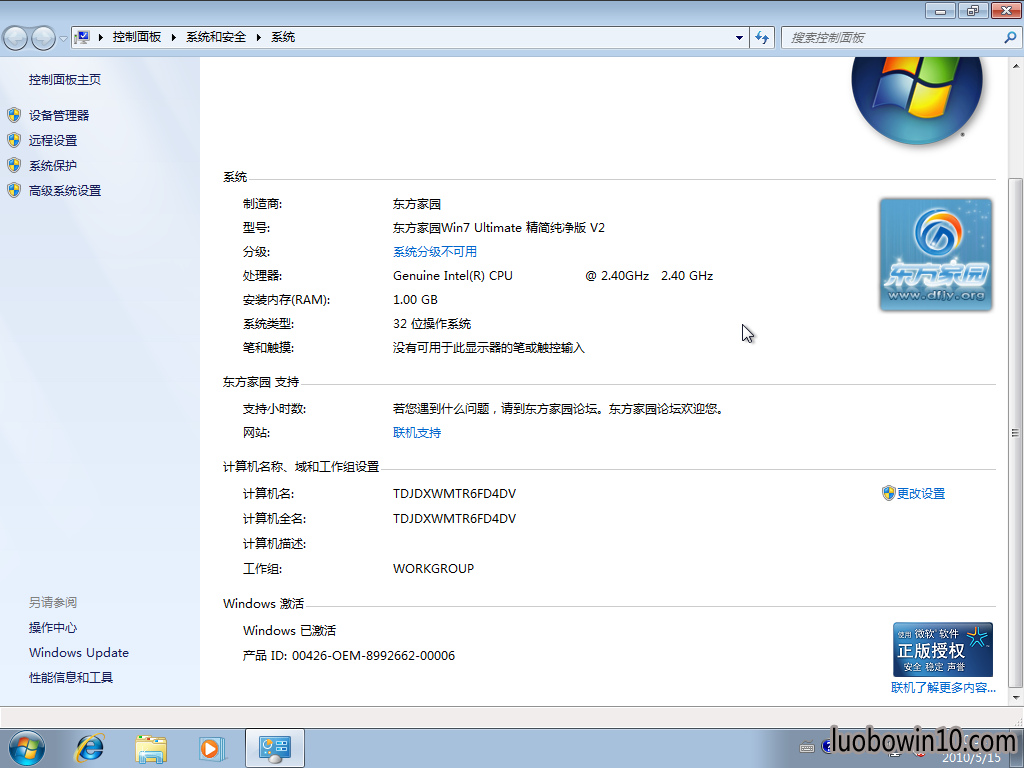Click the product ID 00426-OEM-8992662-00006

[x=374, y=656]
